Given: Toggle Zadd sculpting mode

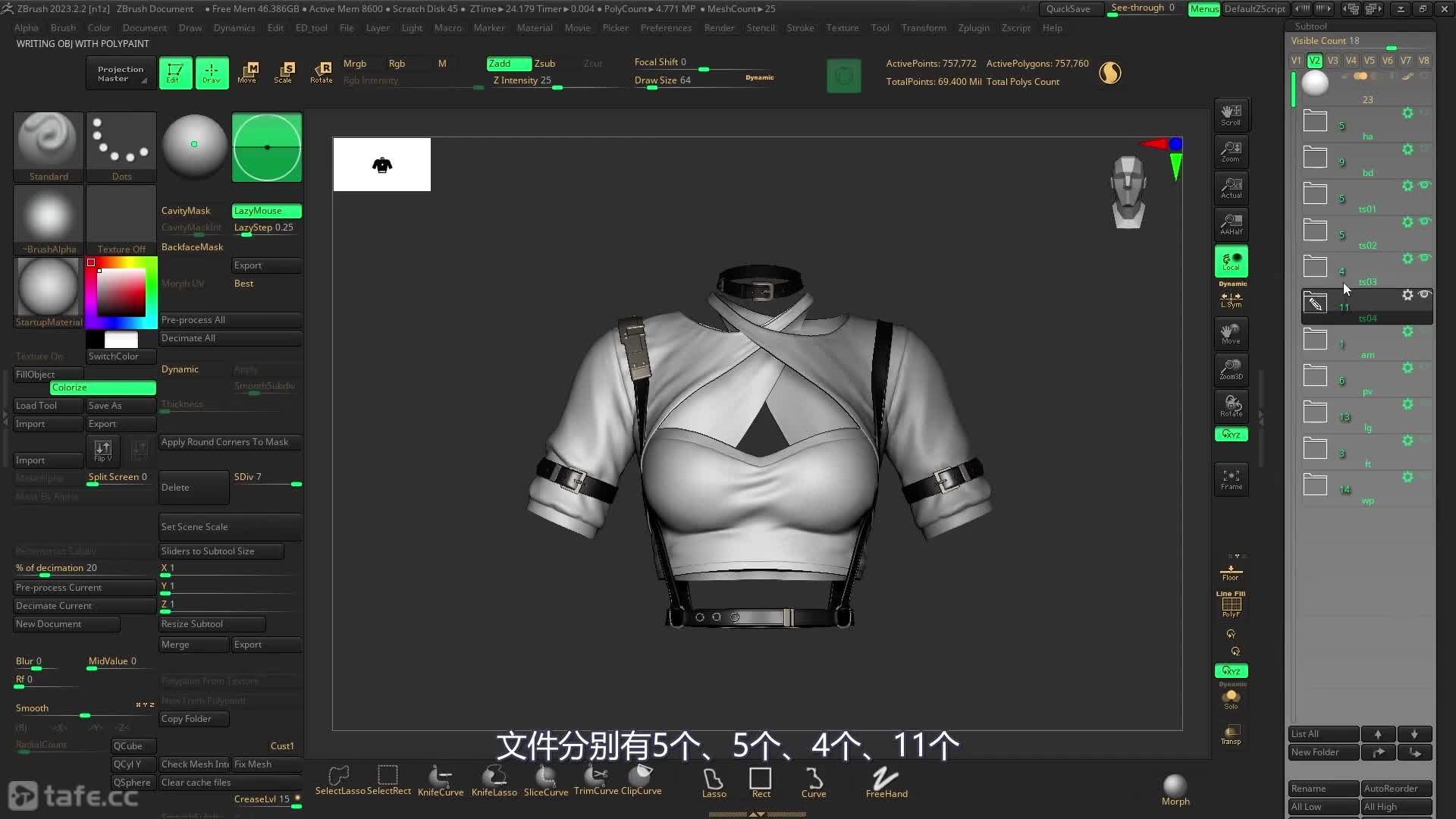Looking at the screenshot, I should 507,64.
